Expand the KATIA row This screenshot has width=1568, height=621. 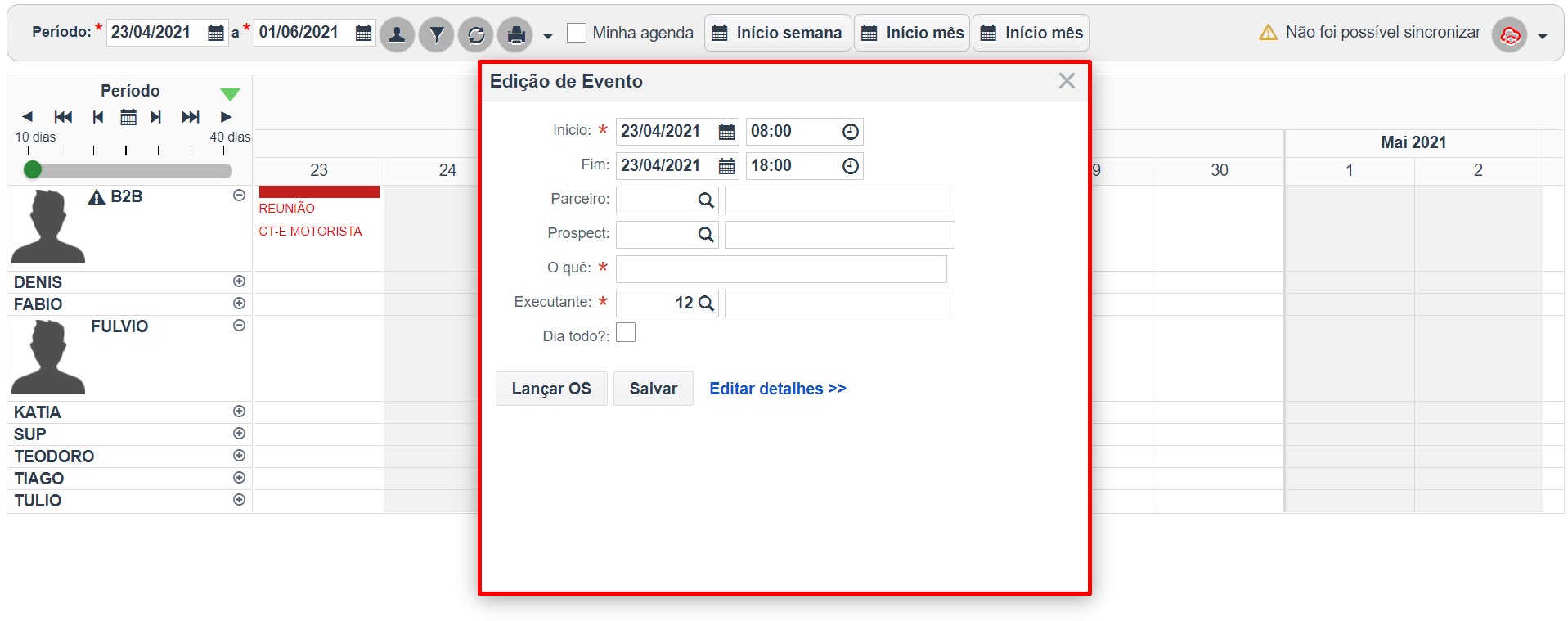coord(239,412)
